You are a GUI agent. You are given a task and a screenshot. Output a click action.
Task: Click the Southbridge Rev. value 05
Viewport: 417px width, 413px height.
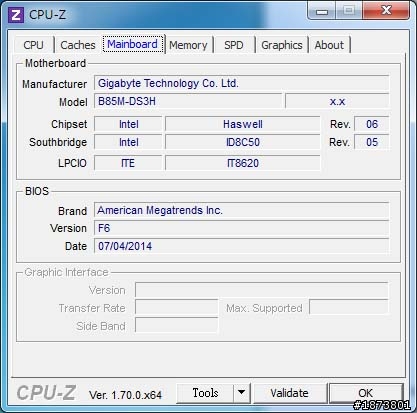pos(372,142)
